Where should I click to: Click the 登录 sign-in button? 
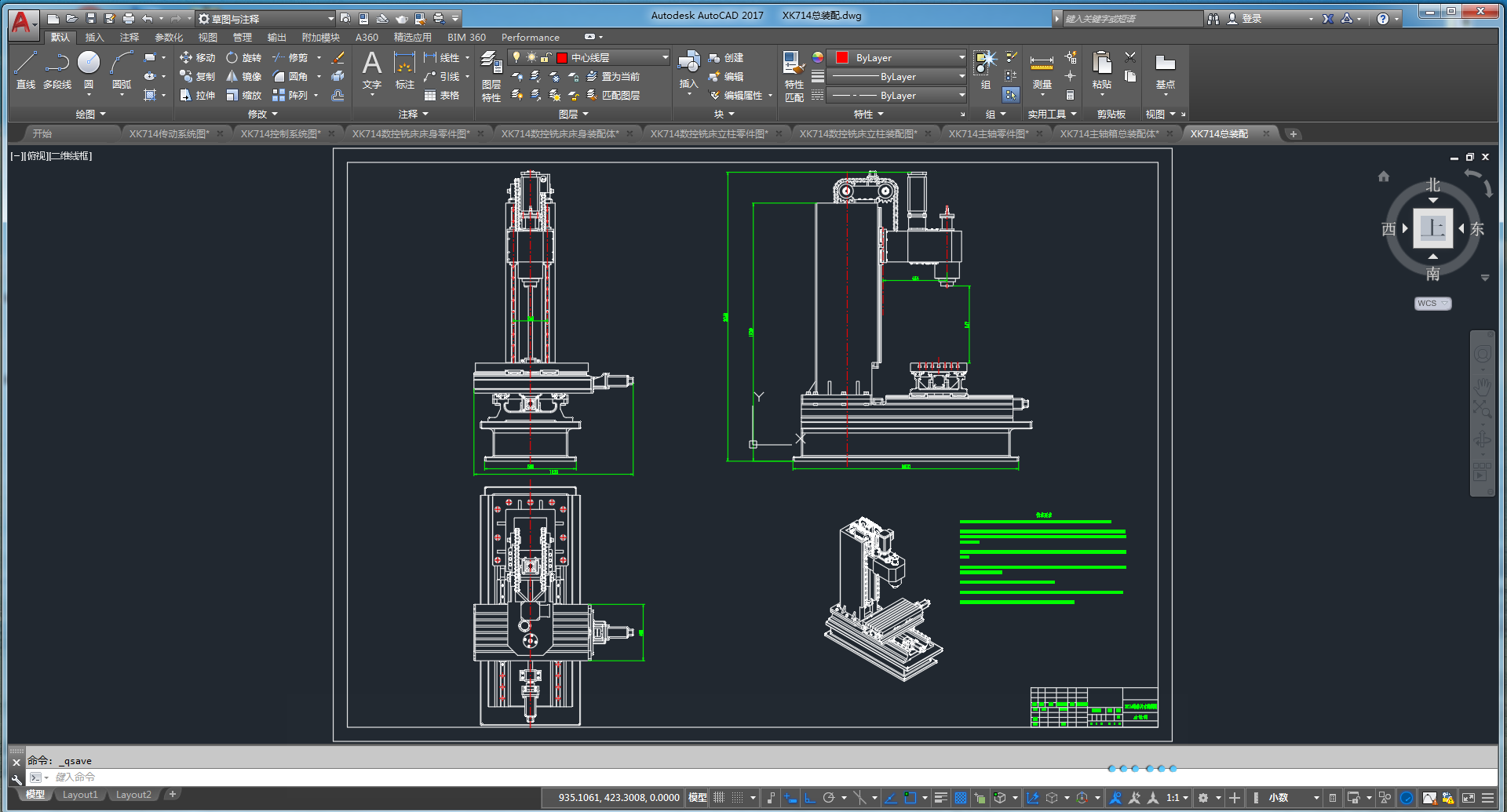1245,19
